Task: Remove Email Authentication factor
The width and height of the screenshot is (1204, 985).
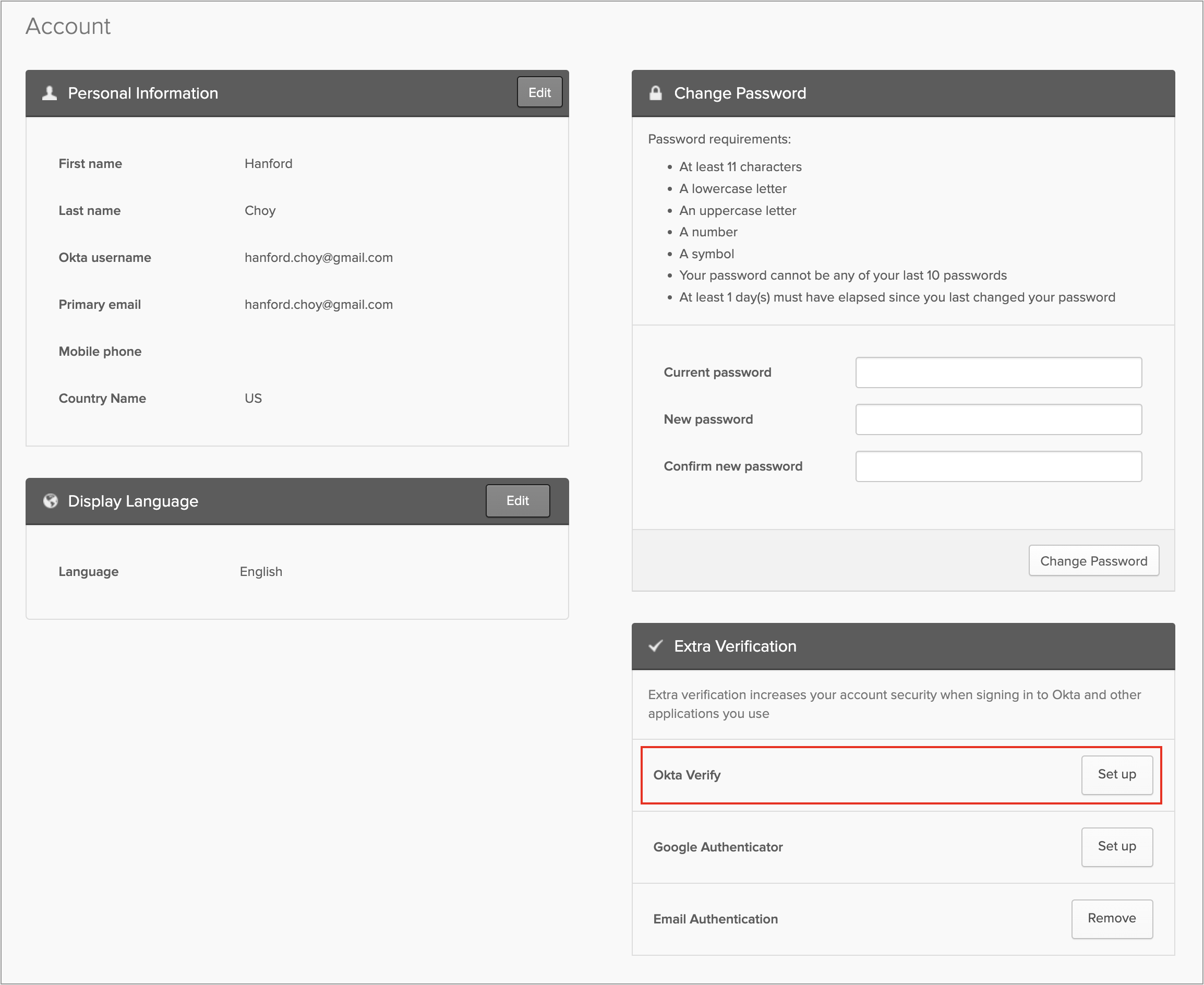Action: (x=1111, y=919)
